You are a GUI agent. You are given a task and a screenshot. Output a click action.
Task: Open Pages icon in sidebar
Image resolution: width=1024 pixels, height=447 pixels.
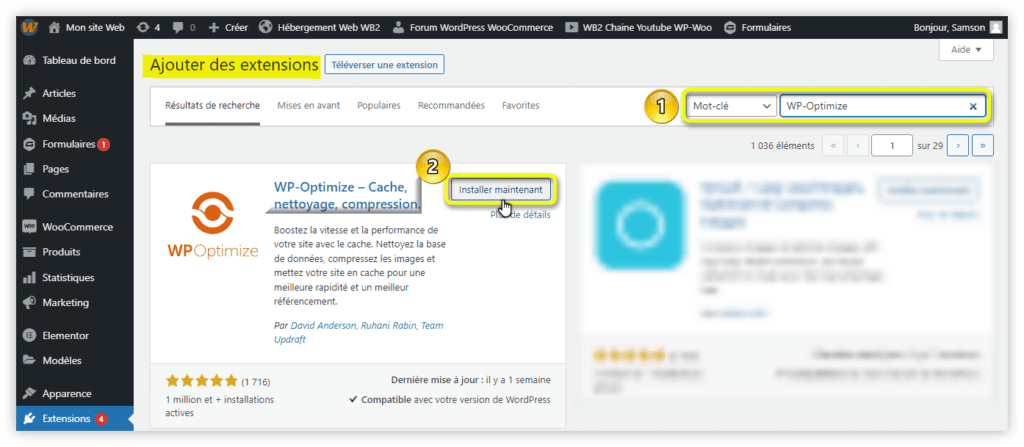coord(29,169)
